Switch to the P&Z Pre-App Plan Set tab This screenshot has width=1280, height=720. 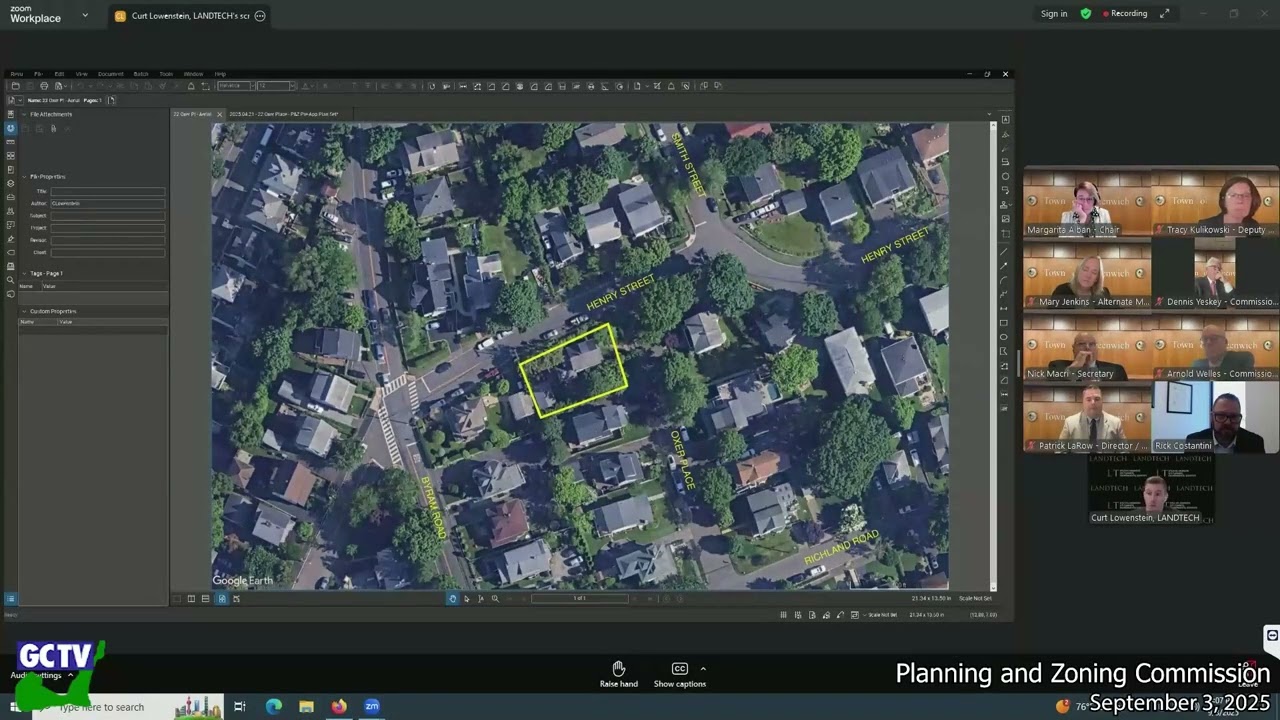click(285, 114)
